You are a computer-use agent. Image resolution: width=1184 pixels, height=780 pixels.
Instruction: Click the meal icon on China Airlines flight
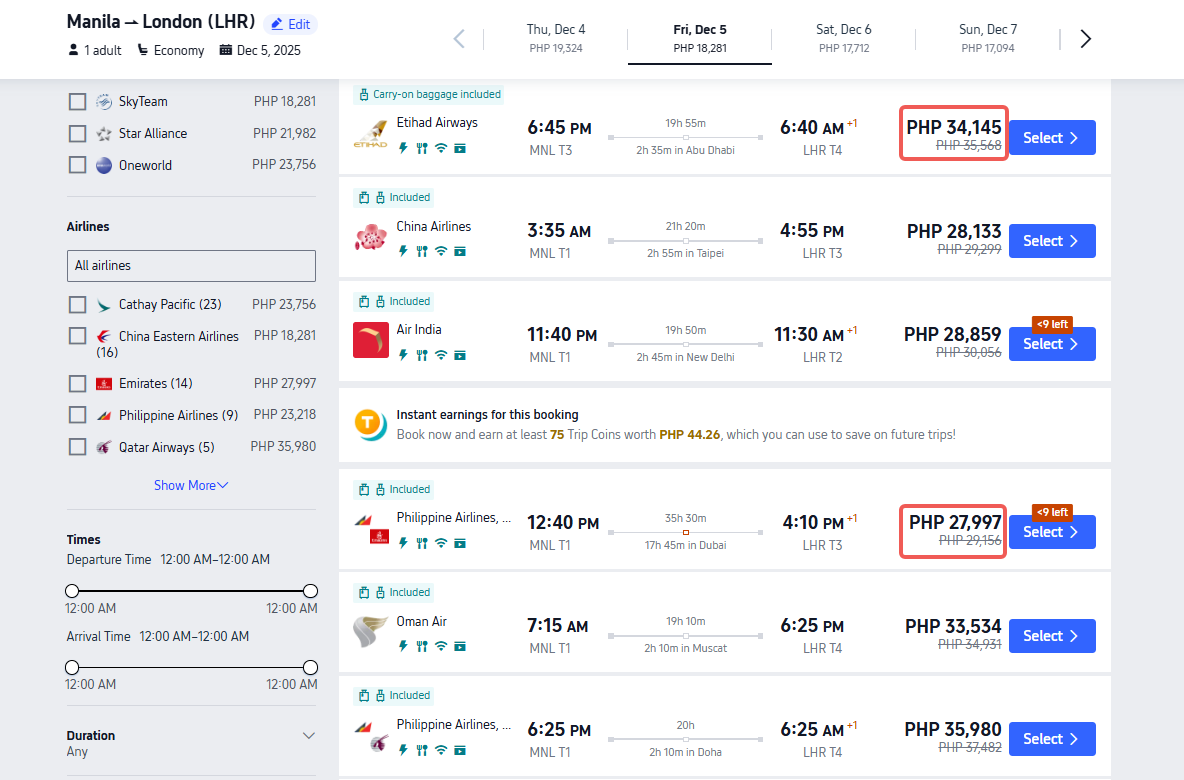422,251
